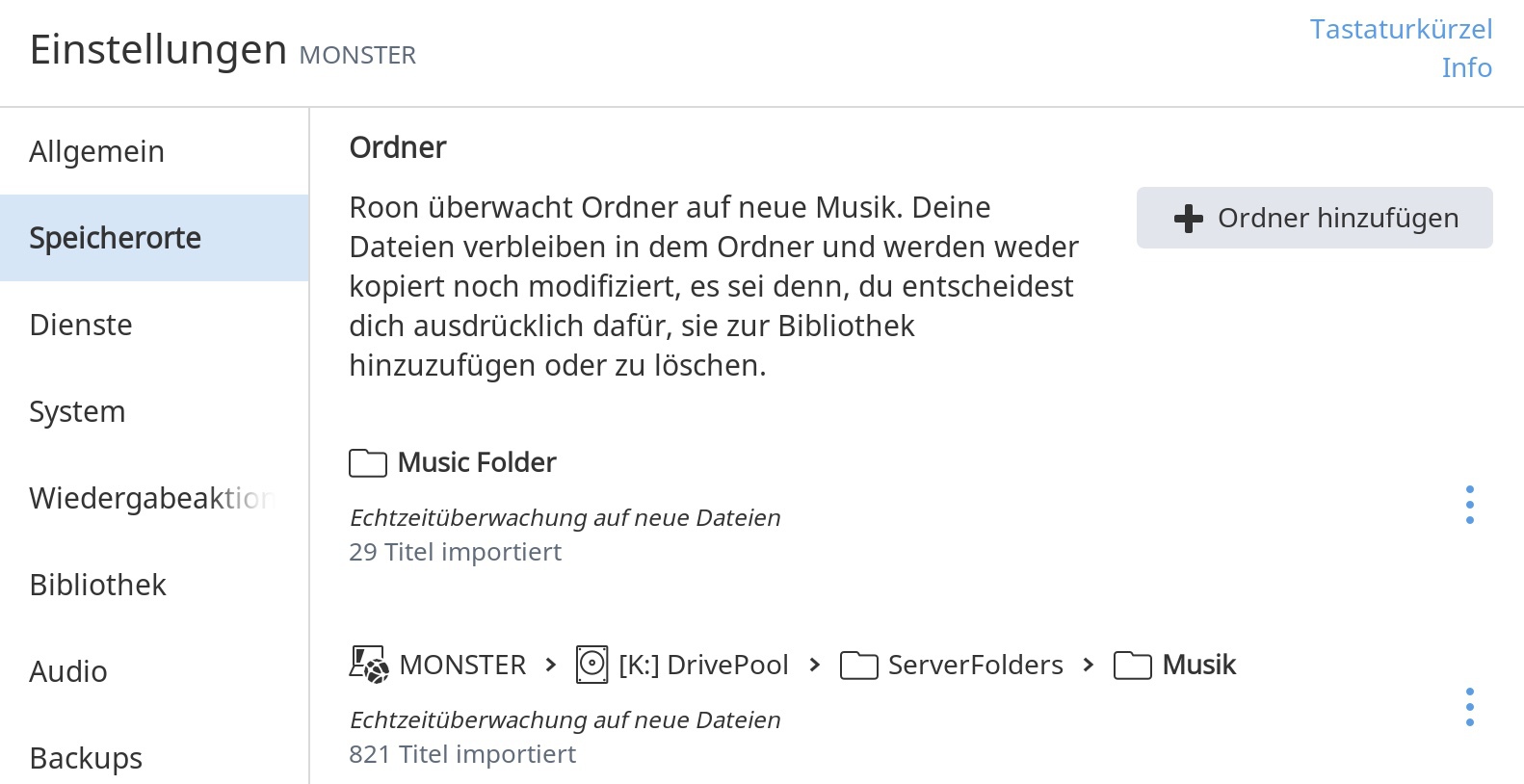
Task: Open the Audio settings section
Action: (68, 671)
